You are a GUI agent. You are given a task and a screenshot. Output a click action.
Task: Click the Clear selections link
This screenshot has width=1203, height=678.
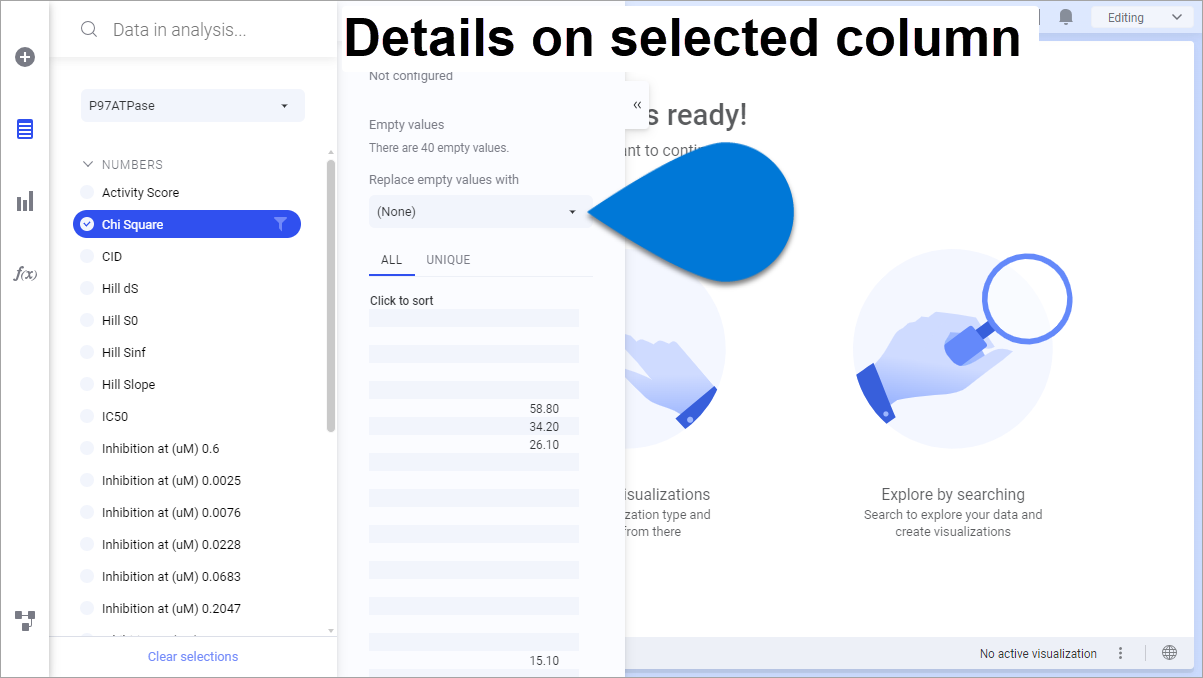click(x=193, y=656)
